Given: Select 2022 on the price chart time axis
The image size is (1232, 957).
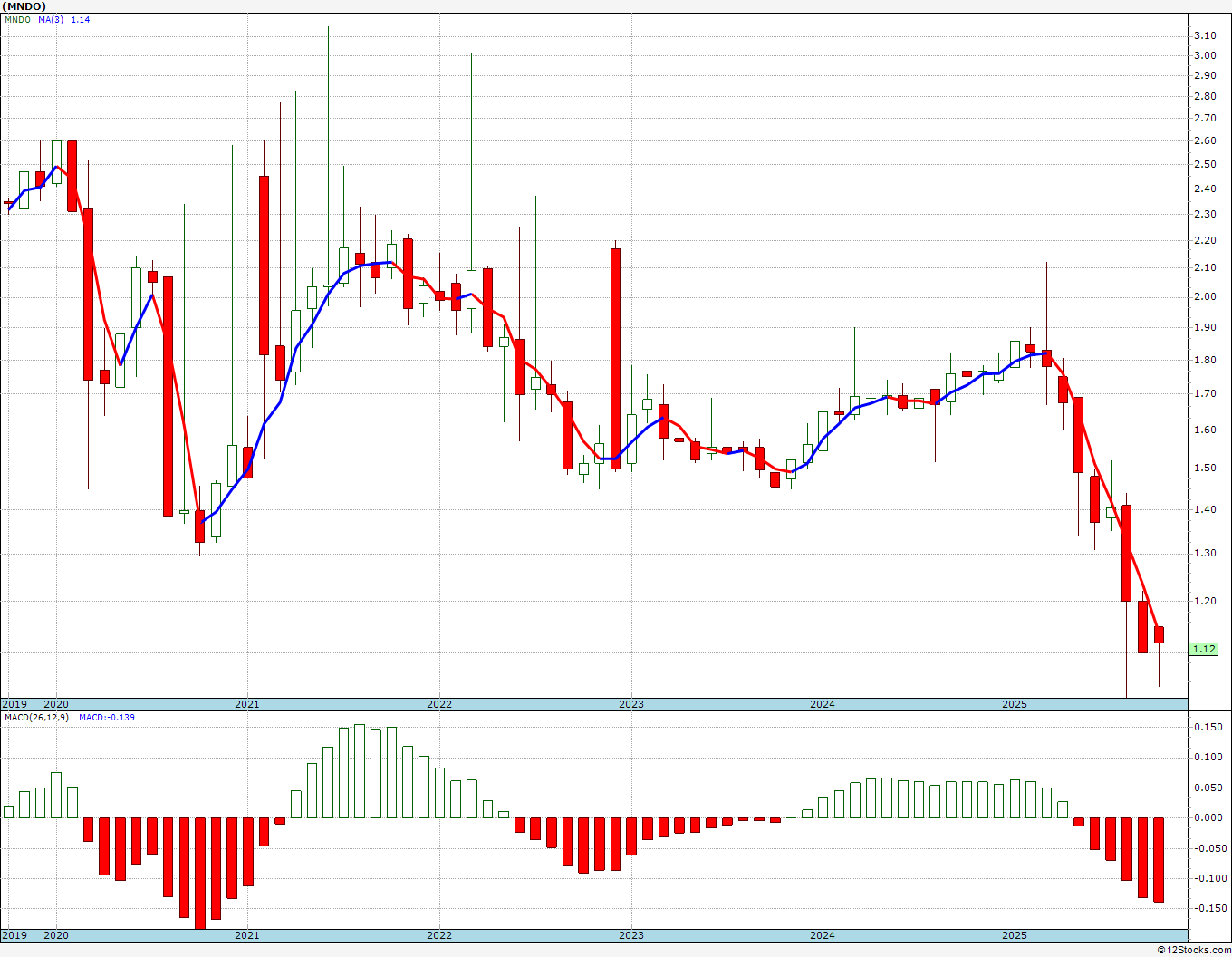Looking at the screenshot, I should [x=439, y=704].
